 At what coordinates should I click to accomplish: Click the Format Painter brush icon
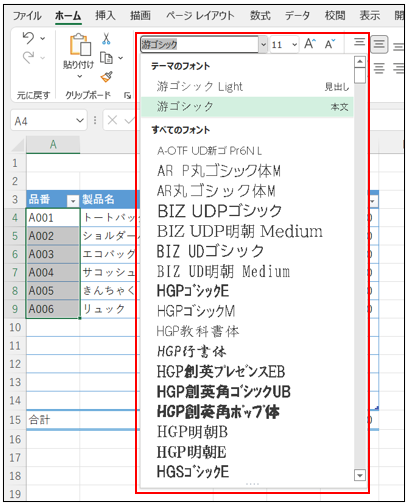106,77
